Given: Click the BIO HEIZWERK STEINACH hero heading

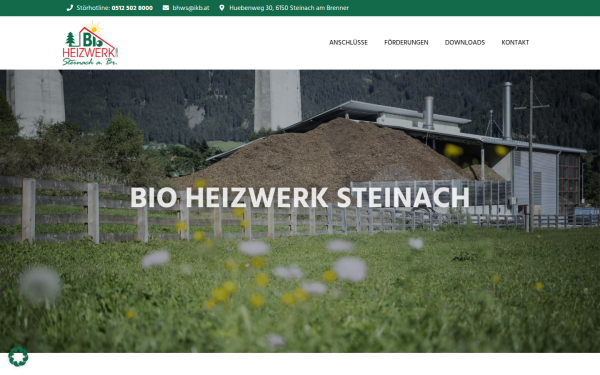Looking at the screenshot, I should click(300, 197).
